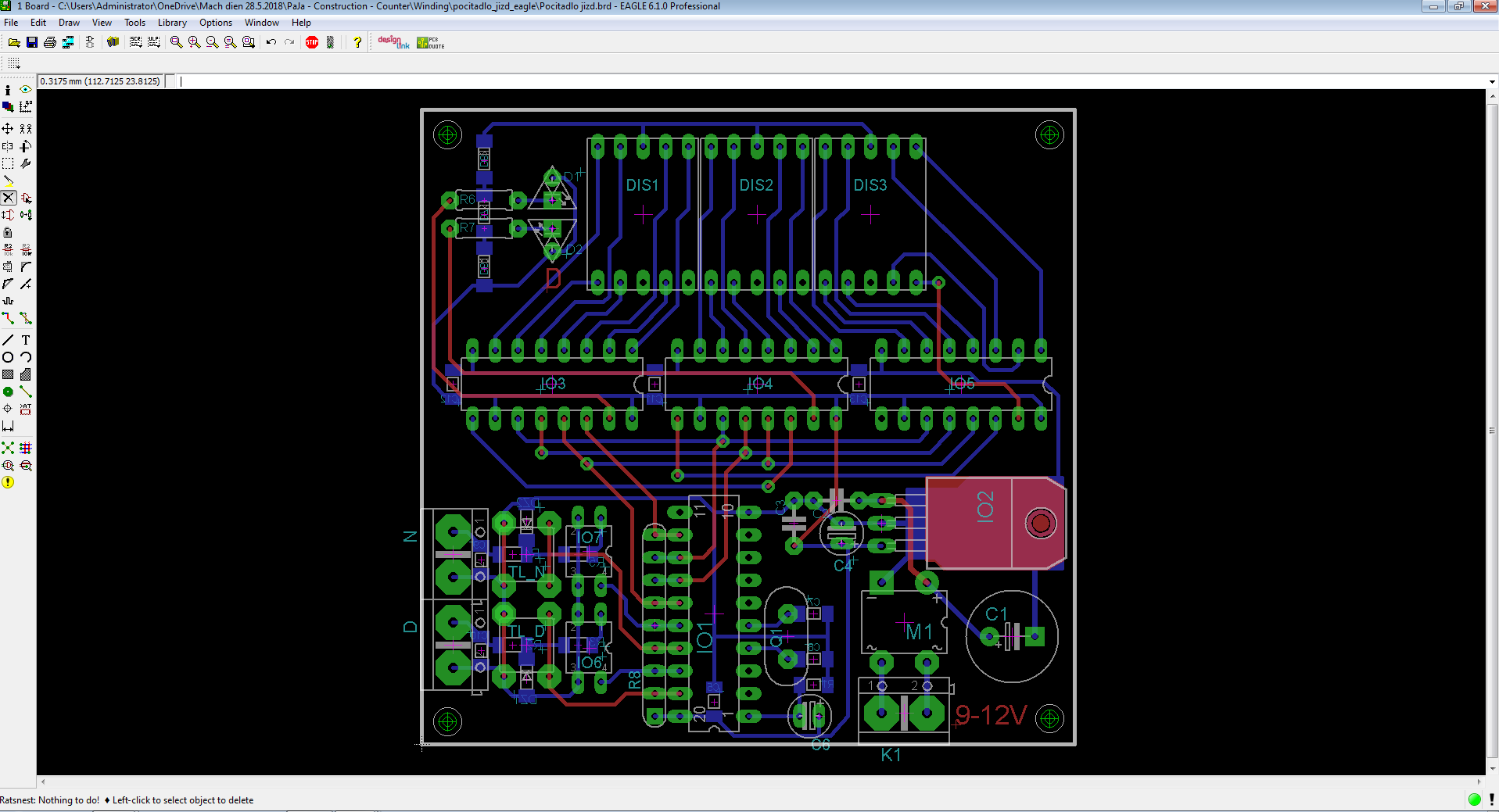The height and width of the screenshot is (812, 1499).
Task: Click the Open file icon
Action: [14, 42]
